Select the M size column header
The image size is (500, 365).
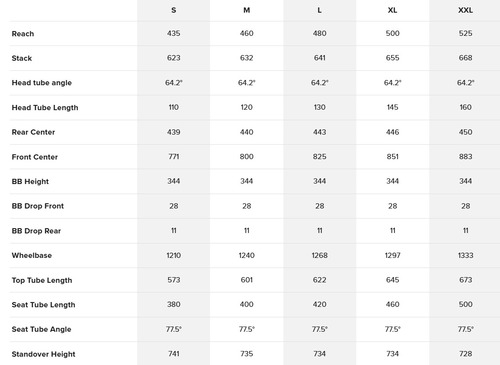247,10
